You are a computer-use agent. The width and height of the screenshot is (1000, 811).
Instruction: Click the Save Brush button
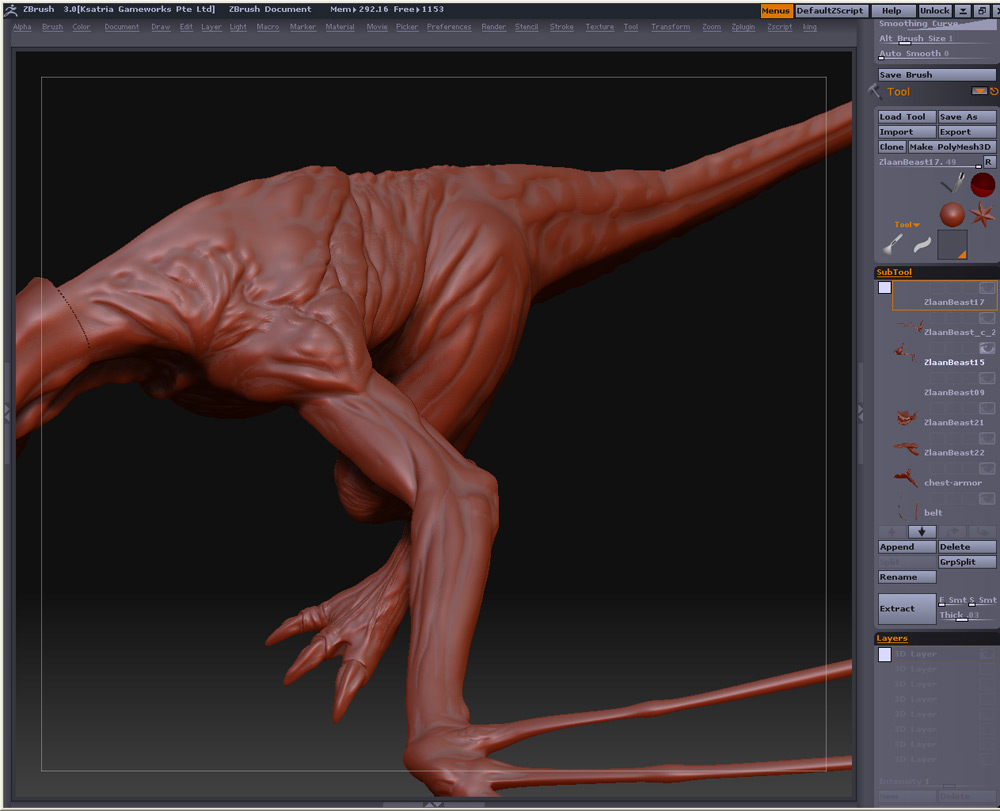click(x=937, y=75)
